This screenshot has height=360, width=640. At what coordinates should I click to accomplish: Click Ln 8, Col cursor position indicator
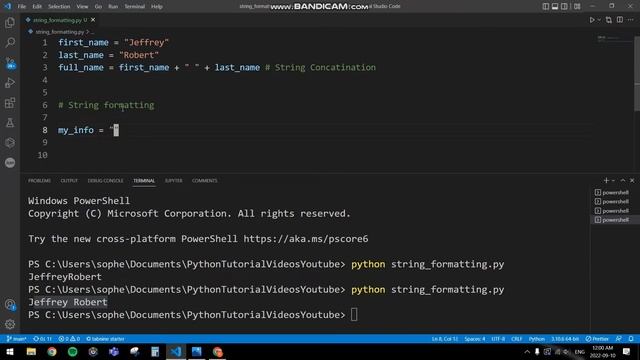tap(445, 339)
